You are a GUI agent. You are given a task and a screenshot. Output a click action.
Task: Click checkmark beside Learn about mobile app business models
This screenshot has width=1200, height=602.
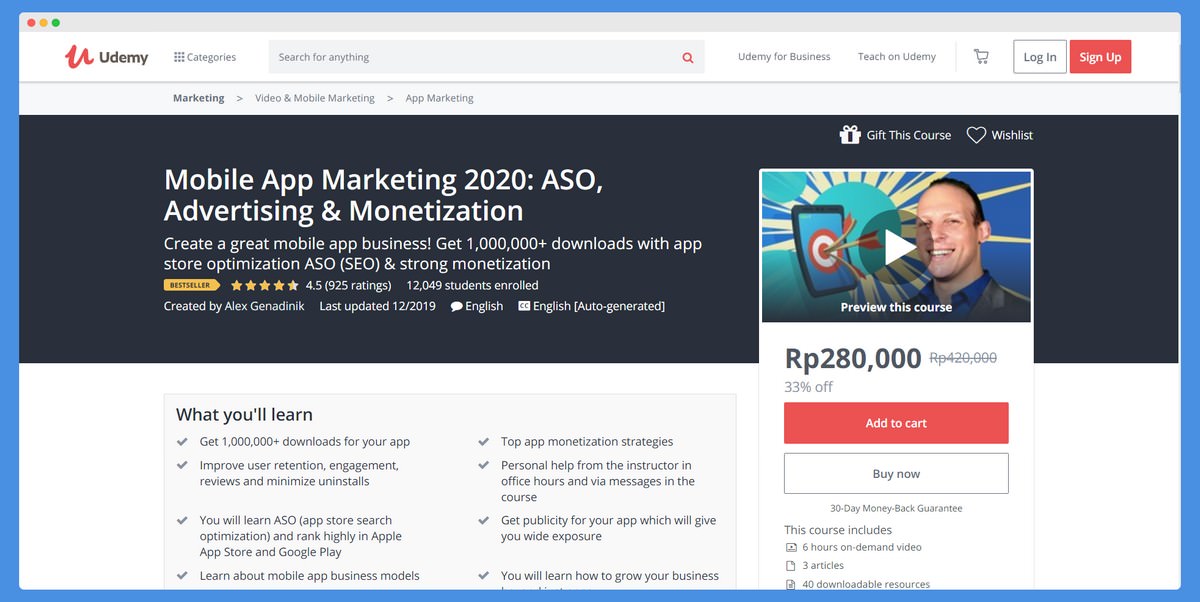tap(182, 576)
